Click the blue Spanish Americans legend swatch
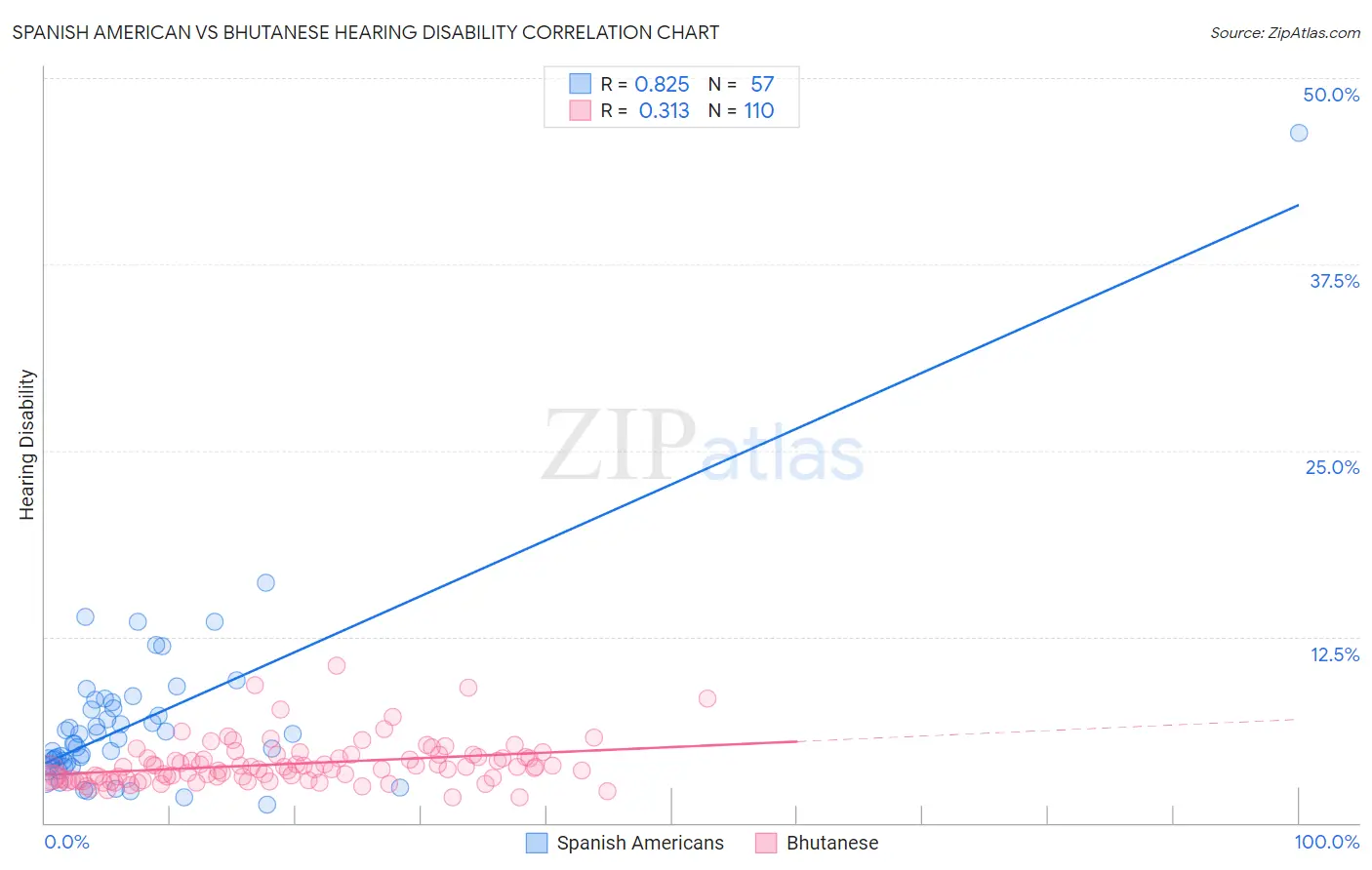Viewport: 1372px width, 870px height. pyautogui.click(x=537, y=843)
